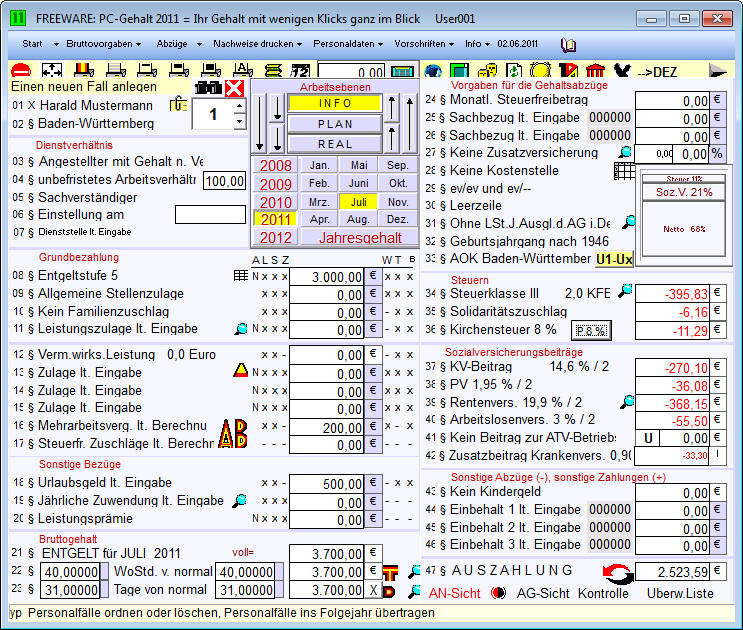This screenshot has height=630, width=743.
Task: Switch to the PLAN work level
Action: (x=335, y=124)
